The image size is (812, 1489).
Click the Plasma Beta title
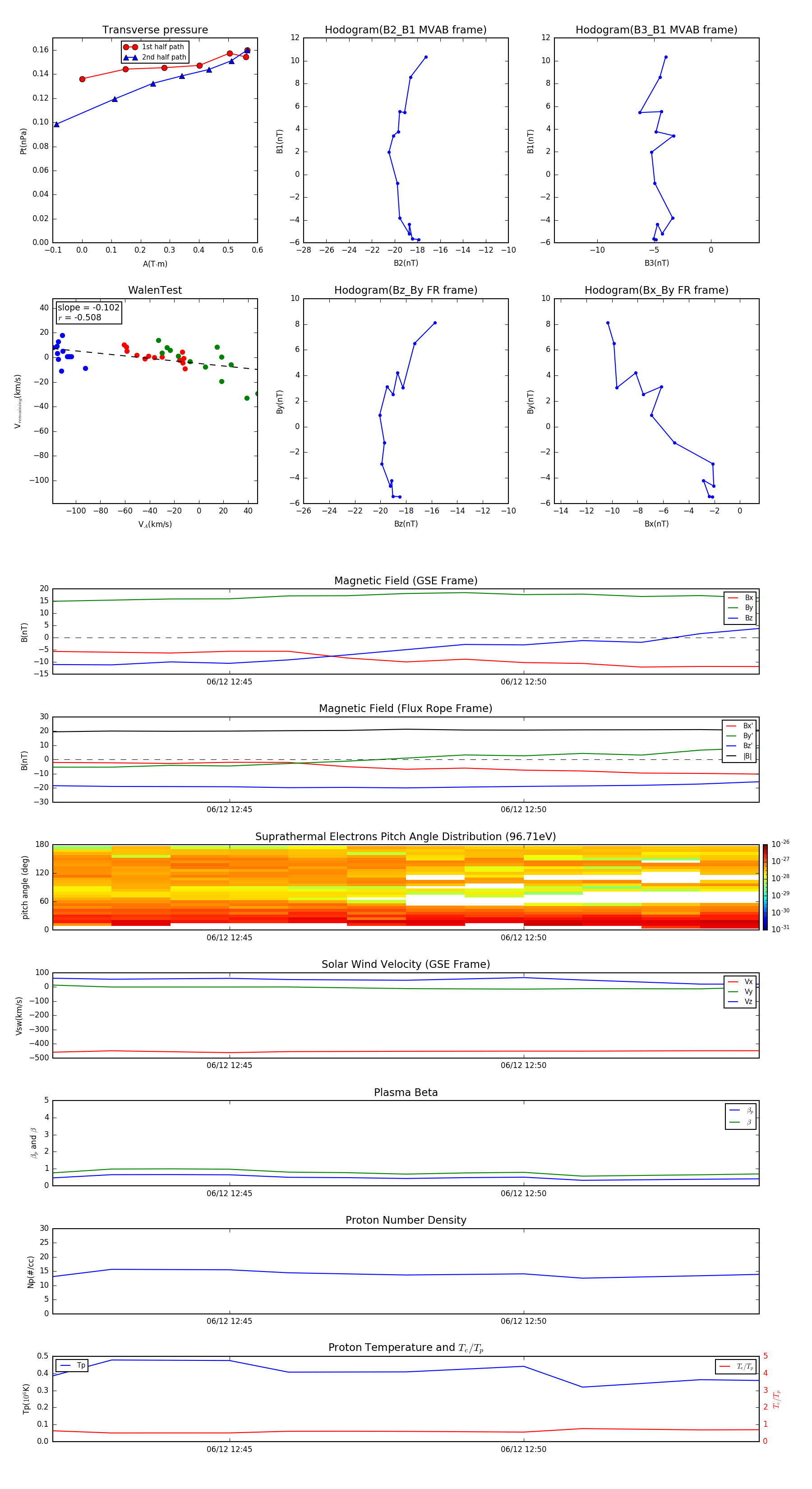point(406,1093)
